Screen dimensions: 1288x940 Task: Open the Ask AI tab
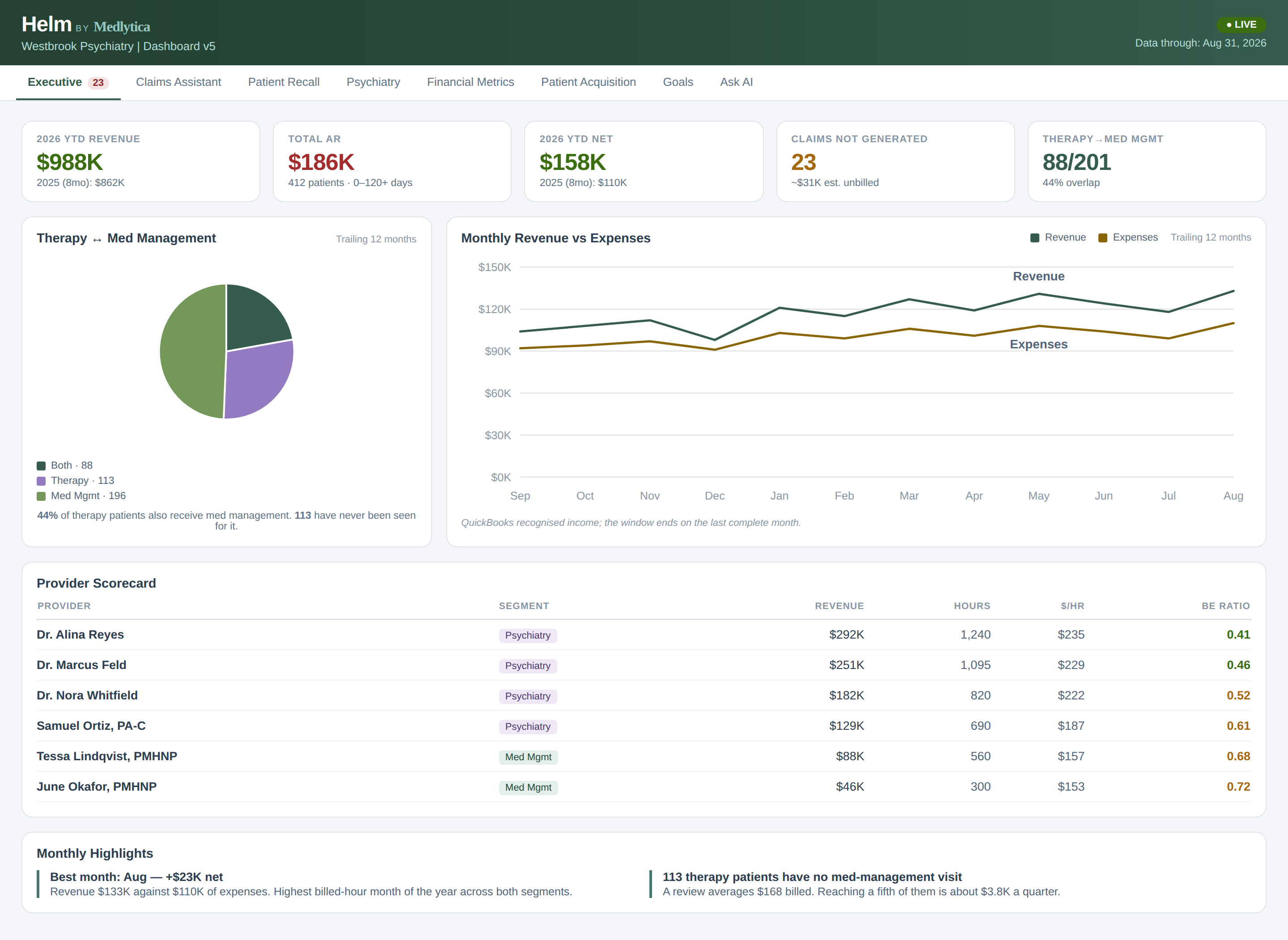[x=736, y=82]
